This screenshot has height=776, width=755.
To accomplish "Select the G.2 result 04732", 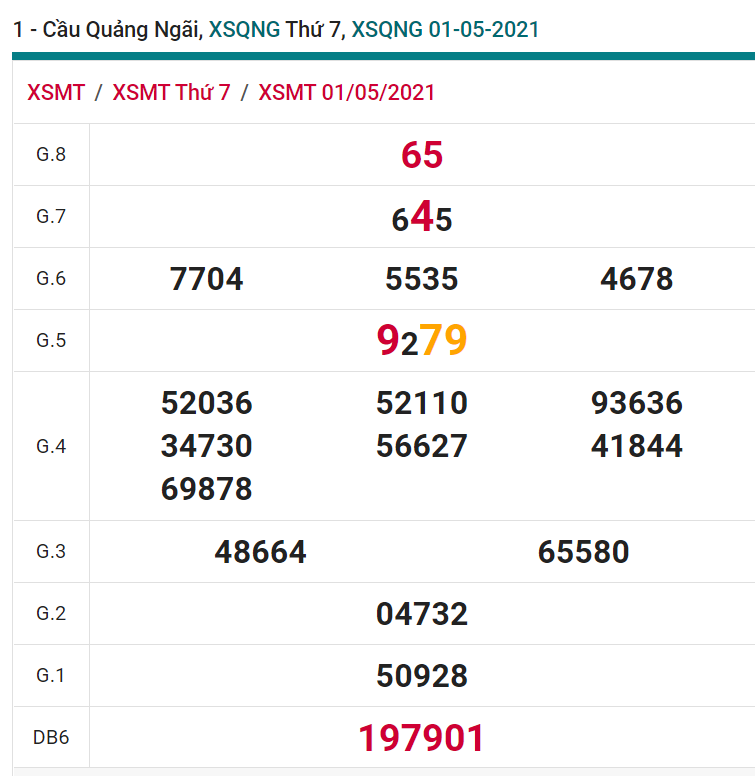I will pyautogui.click(x=422, y=614).
